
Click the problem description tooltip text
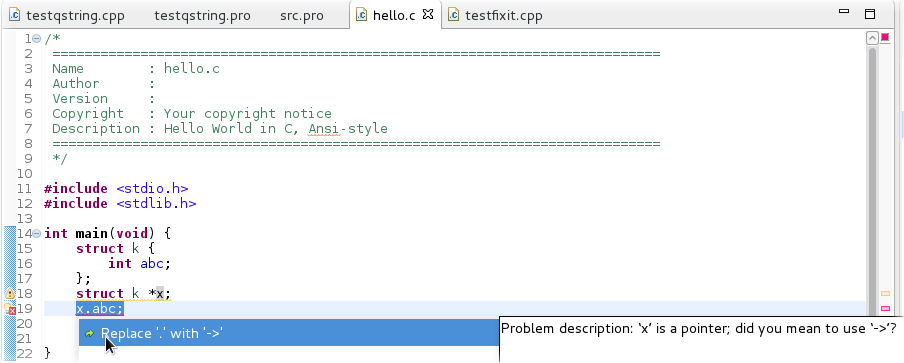[699, 328]
